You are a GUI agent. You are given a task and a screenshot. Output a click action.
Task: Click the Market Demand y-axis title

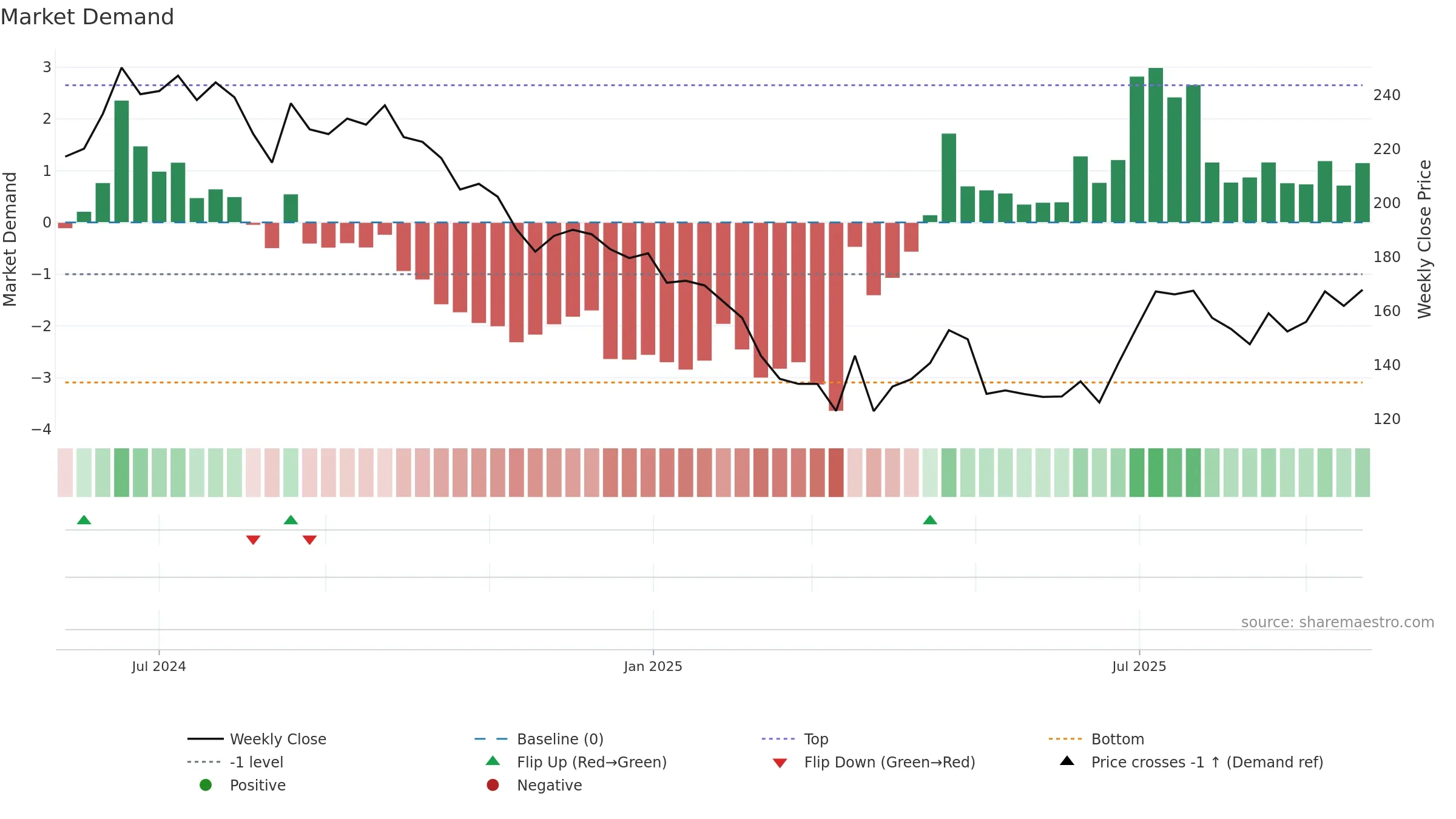click(x=10, y=239)
